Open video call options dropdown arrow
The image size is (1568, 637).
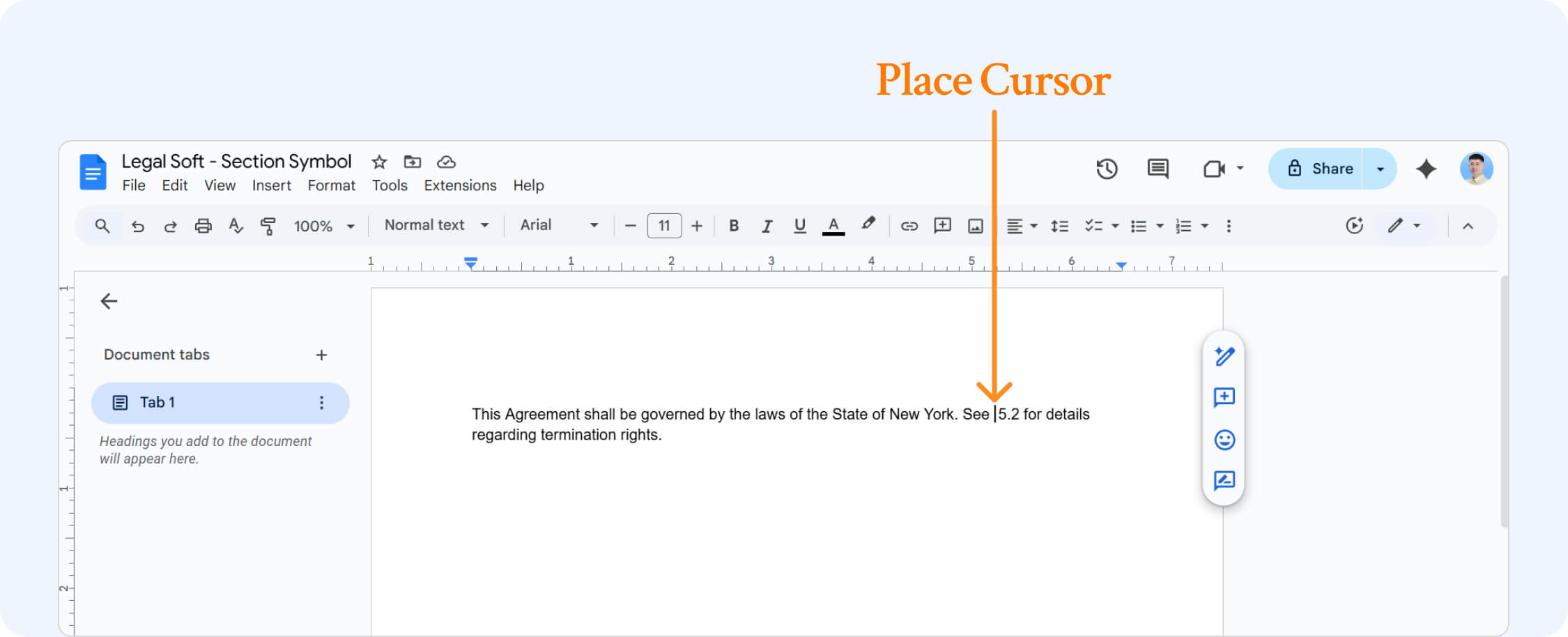pyautogui.click(x=1240, y=168)
